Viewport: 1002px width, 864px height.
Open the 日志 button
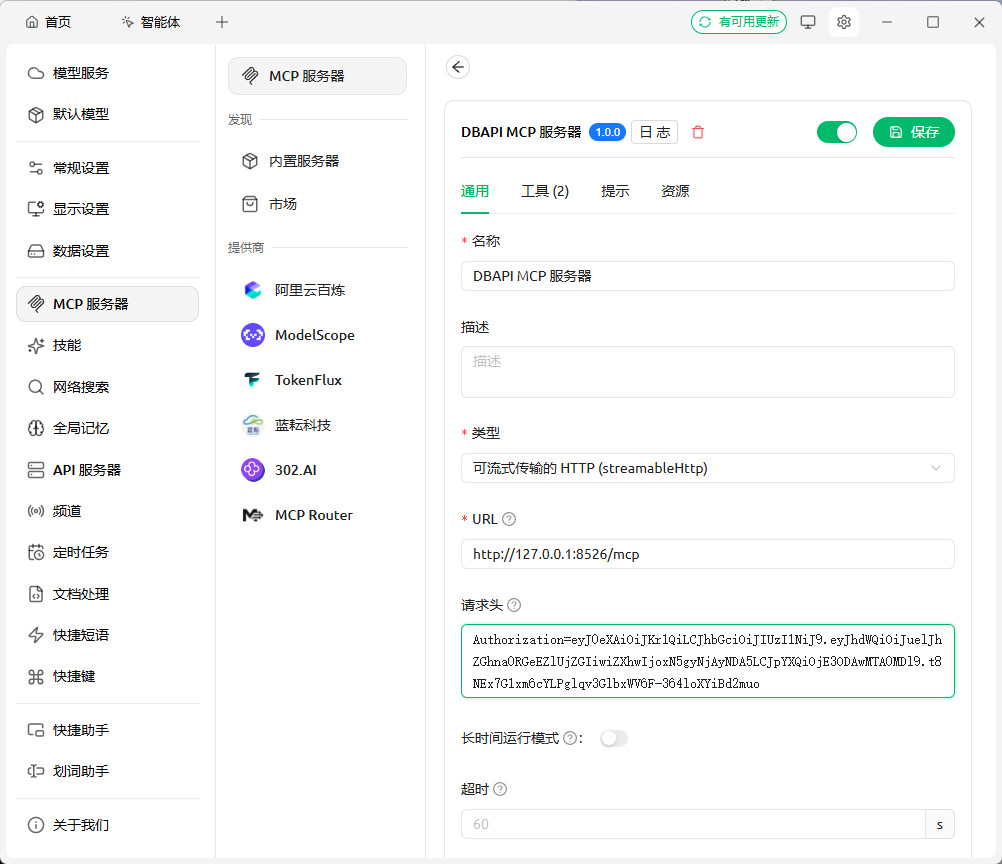654,132
